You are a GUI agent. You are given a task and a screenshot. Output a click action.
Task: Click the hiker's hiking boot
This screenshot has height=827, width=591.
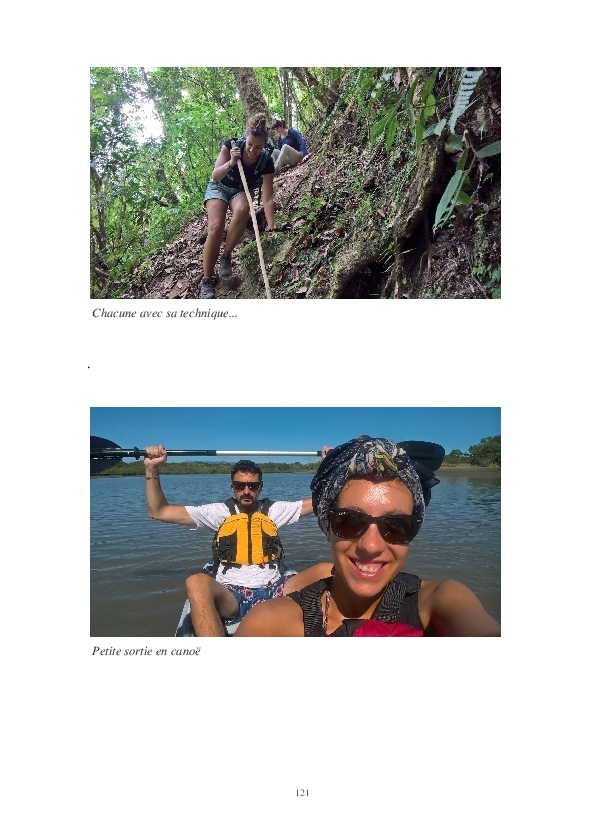pos(208,287)
